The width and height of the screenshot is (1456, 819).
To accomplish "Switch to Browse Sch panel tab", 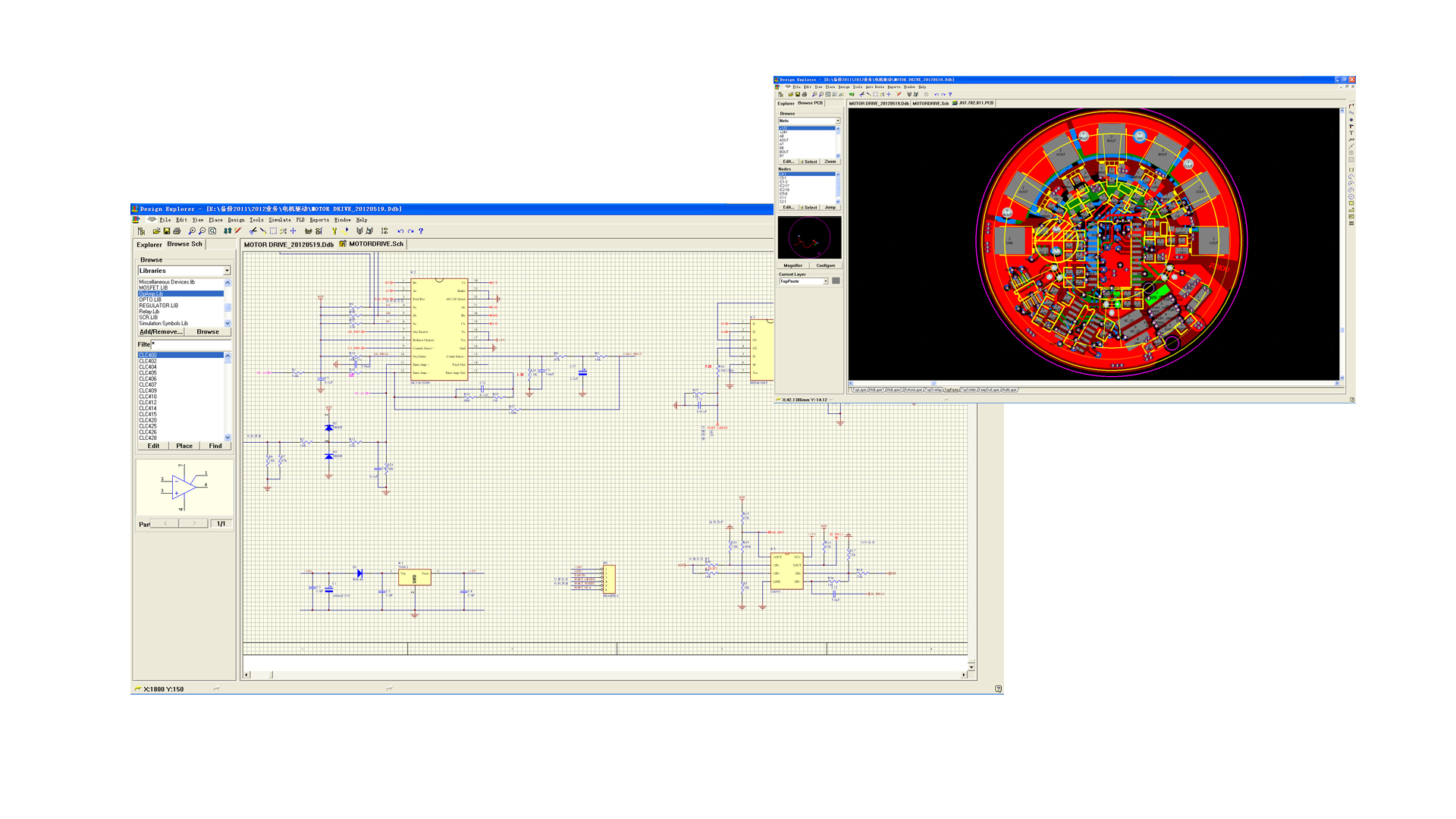I will 185,244.
